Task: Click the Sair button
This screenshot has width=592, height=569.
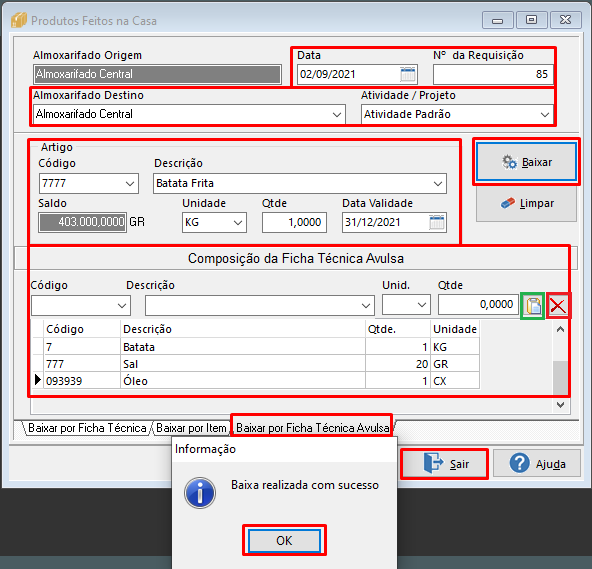Action: [444, 464]
